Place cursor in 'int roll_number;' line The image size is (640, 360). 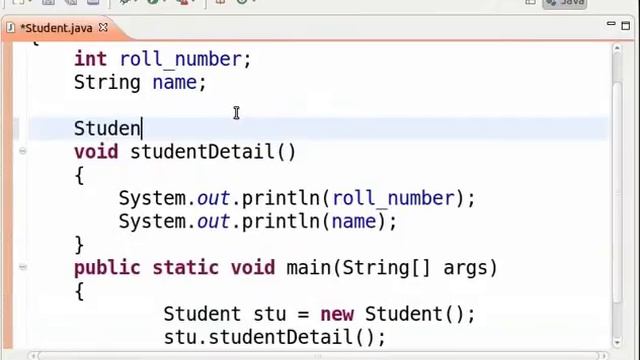tap(162, 59)
